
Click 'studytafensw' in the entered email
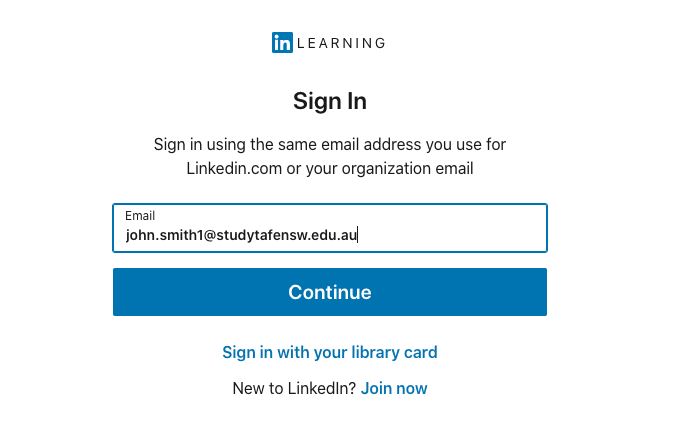pos(260,236)
